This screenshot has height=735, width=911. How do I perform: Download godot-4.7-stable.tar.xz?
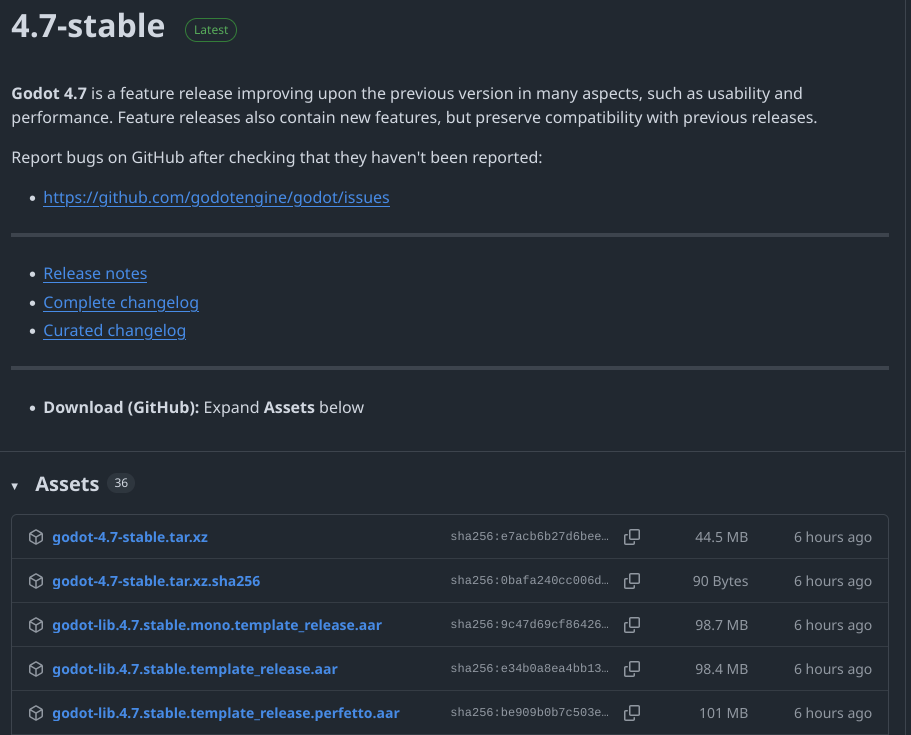(130, 537)
